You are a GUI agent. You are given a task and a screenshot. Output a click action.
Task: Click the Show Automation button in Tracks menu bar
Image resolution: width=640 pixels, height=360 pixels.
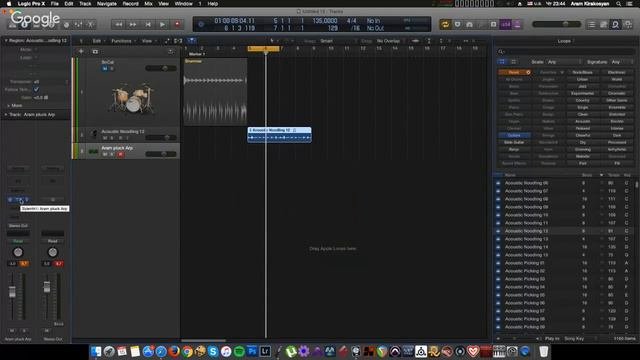(167, 41)
